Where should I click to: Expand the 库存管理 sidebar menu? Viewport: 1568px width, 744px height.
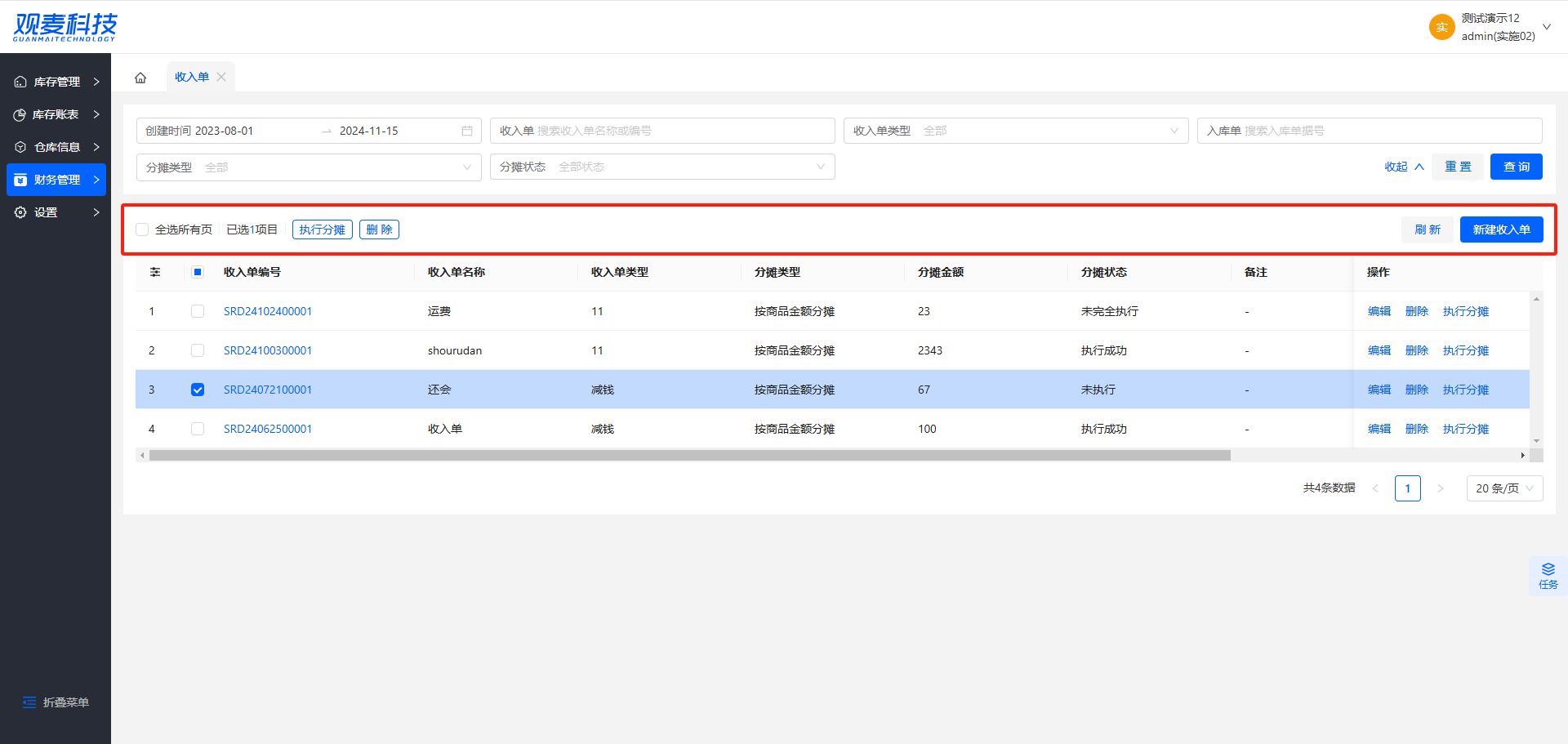tap(56, 82)
